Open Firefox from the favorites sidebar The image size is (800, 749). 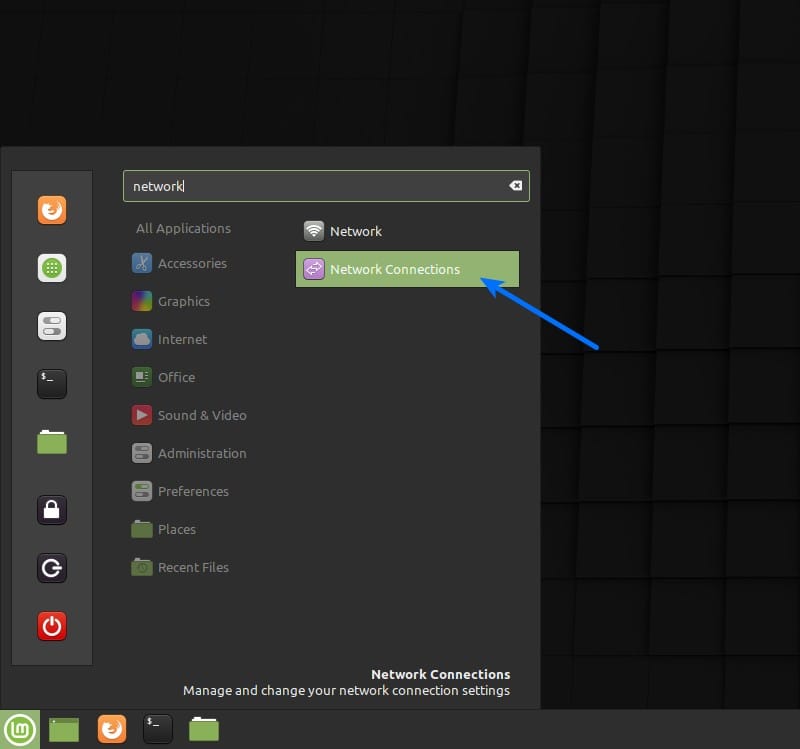[x=52, y=210]
